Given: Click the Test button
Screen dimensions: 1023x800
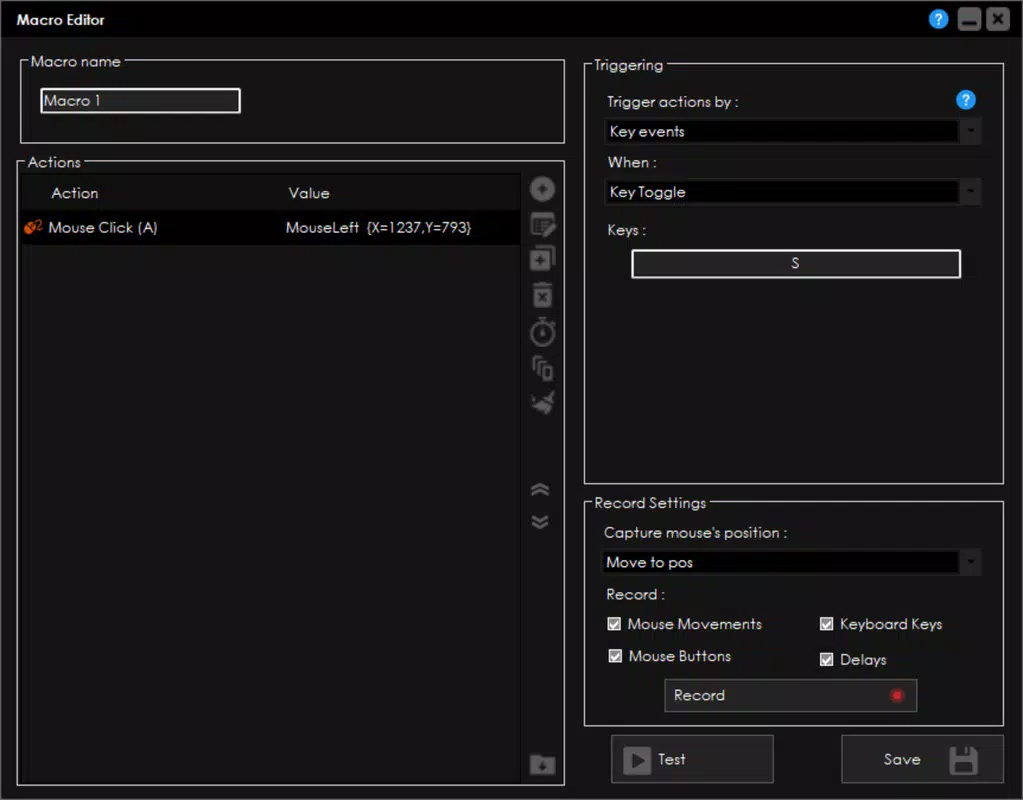Looking at the screenshot, I should coord(692,760).
